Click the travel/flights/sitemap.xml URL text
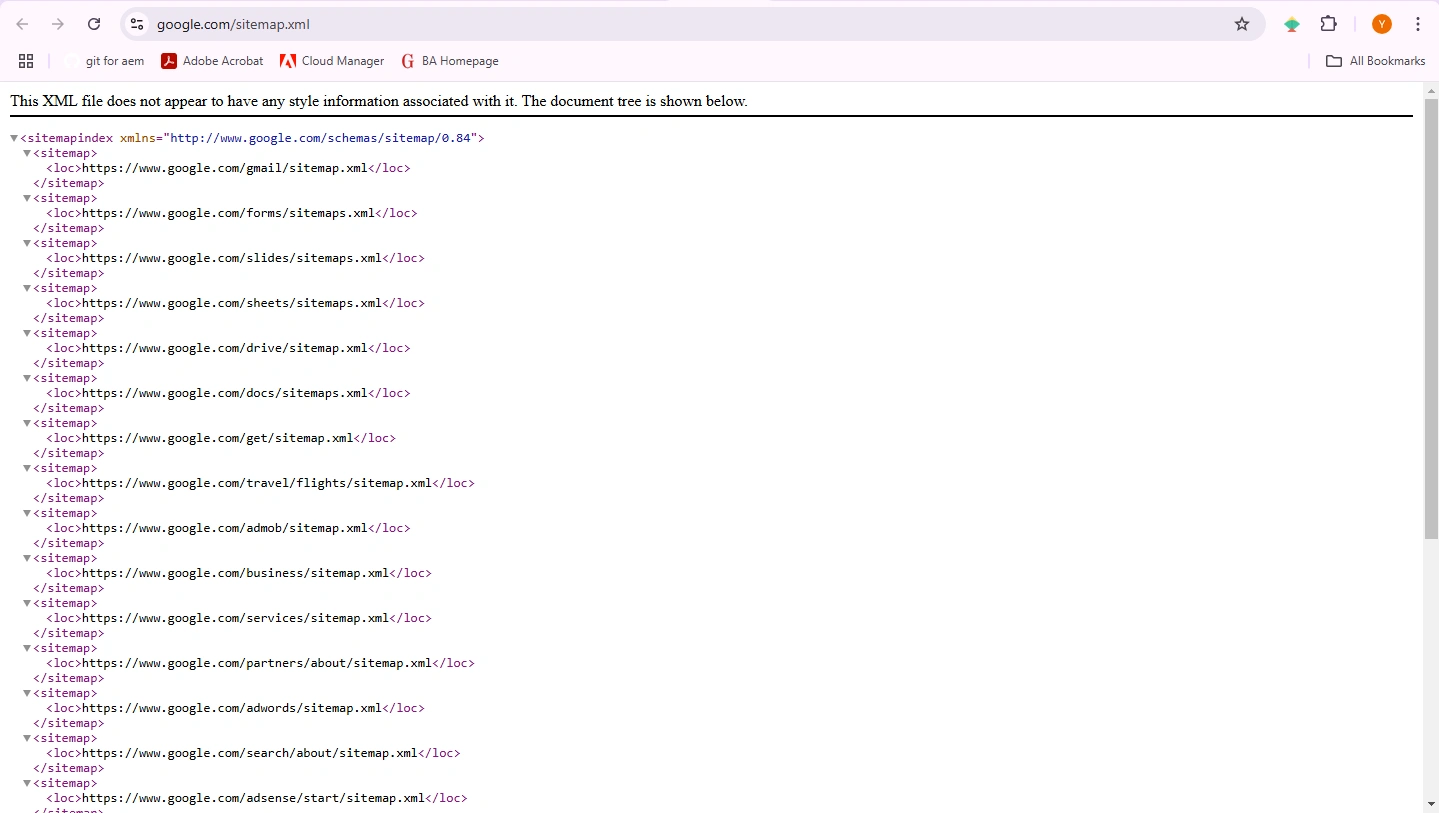Image resolution: width=1439 pixels, height=813 pixels. pyautogui.click(x=257, y=483)
